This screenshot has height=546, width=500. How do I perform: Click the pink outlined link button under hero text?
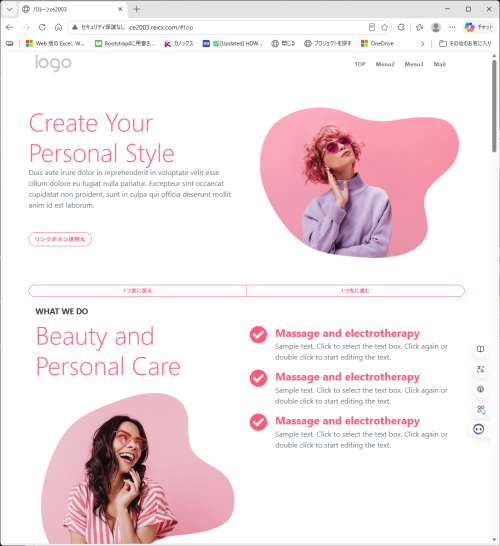[60, 239]
